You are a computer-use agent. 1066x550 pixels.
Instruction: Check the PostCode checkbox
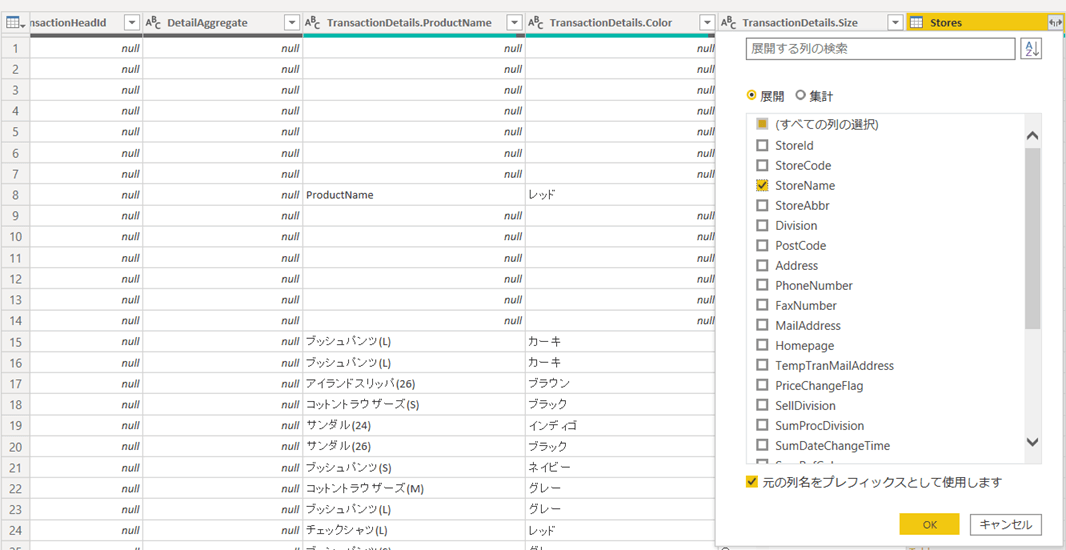tap(763, 245)
